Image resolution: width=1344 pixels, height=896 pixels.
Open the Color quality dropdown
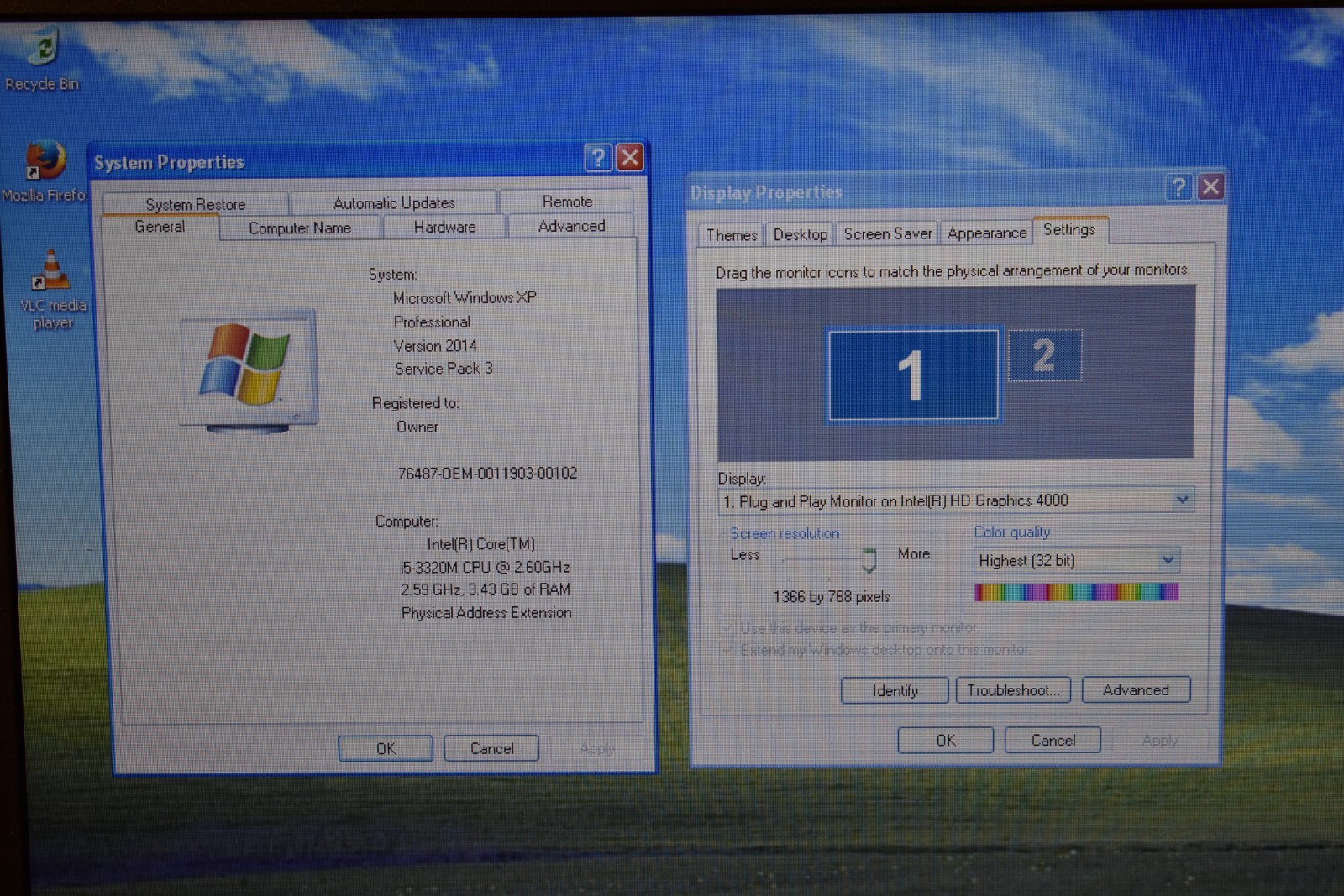point(1168,560)
